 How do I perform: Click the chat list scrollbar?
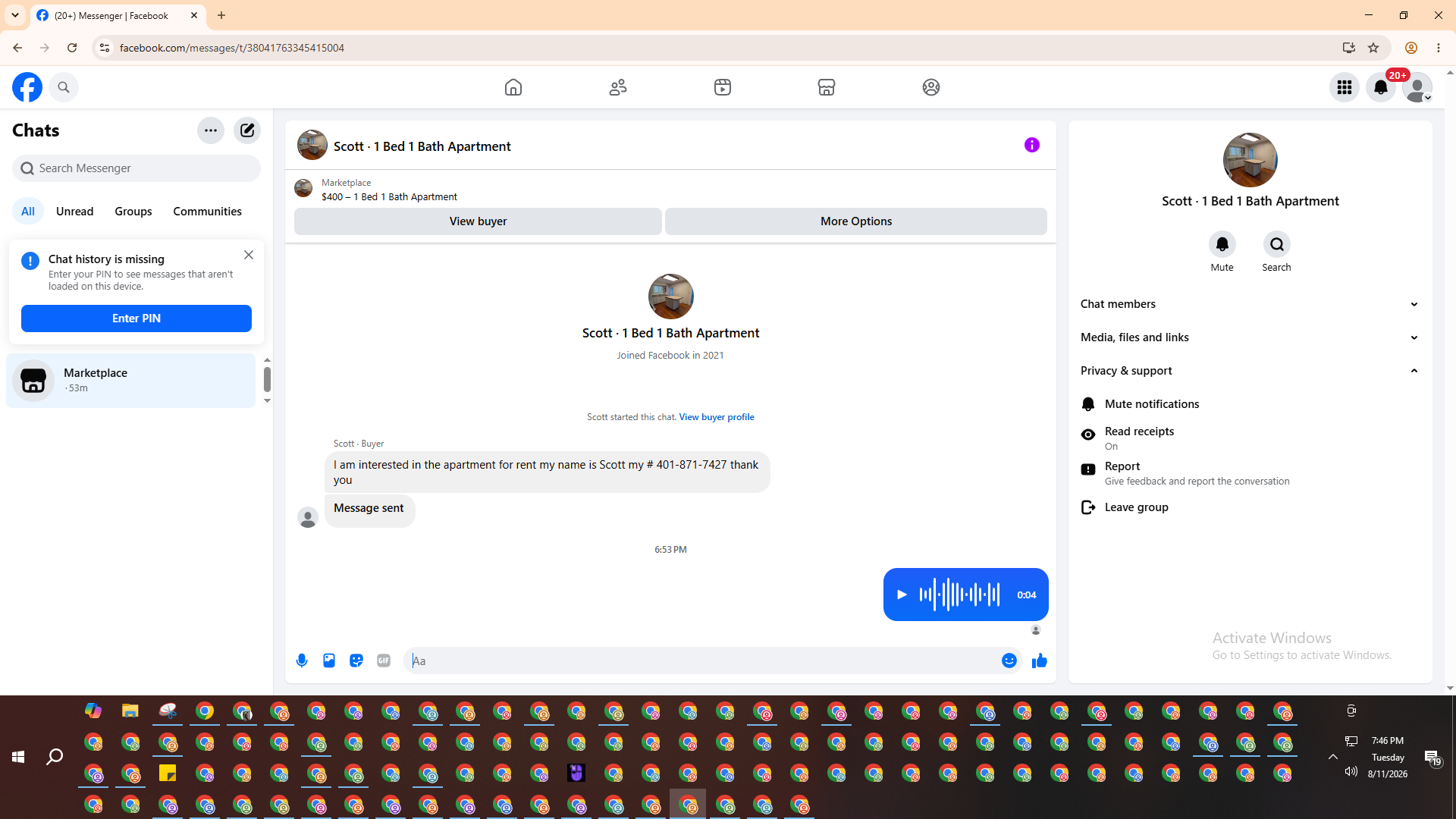pos(267,379)
